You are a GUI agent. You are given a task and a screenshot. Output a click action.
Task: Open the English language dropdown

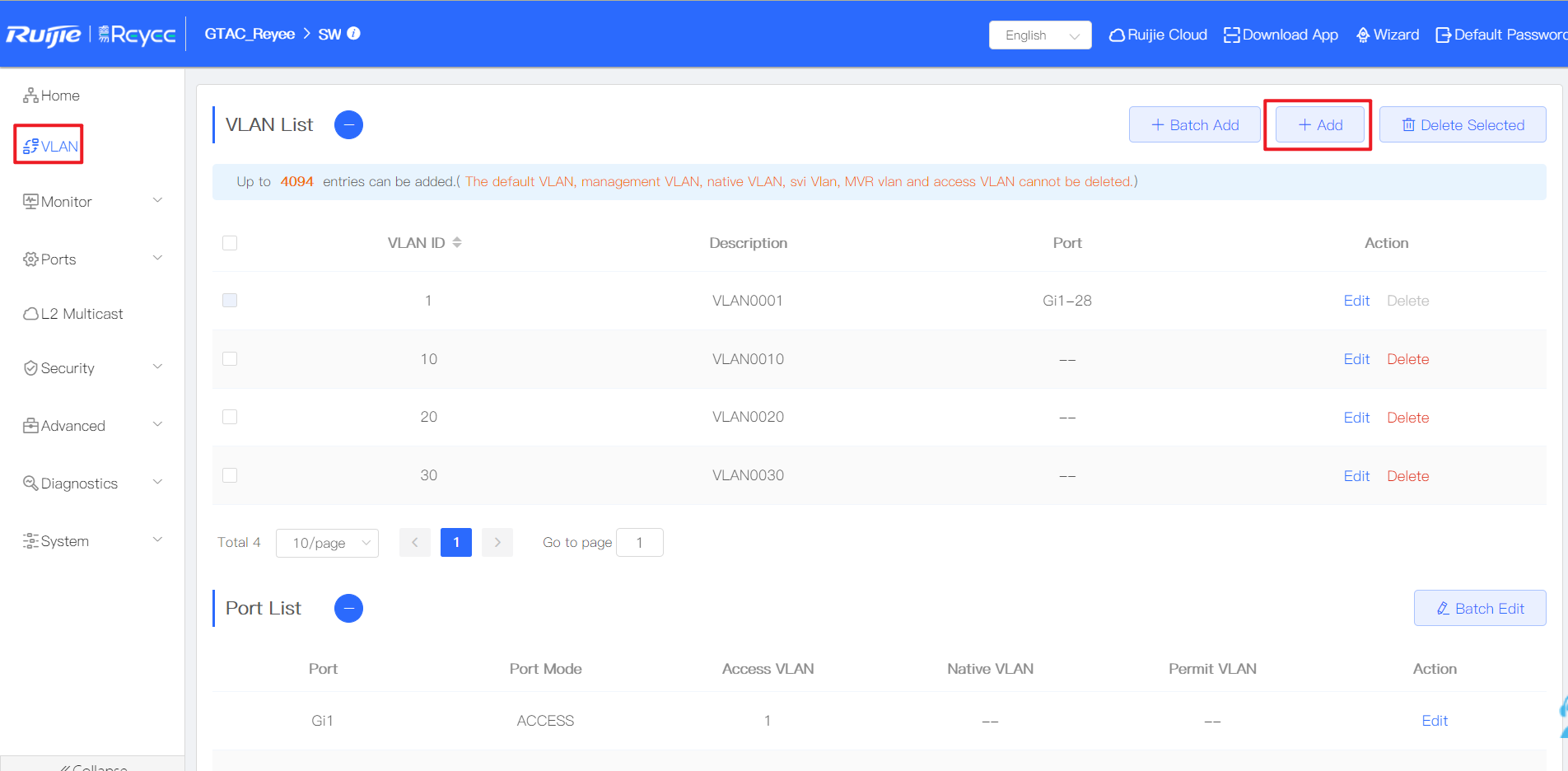point(1040,35)
